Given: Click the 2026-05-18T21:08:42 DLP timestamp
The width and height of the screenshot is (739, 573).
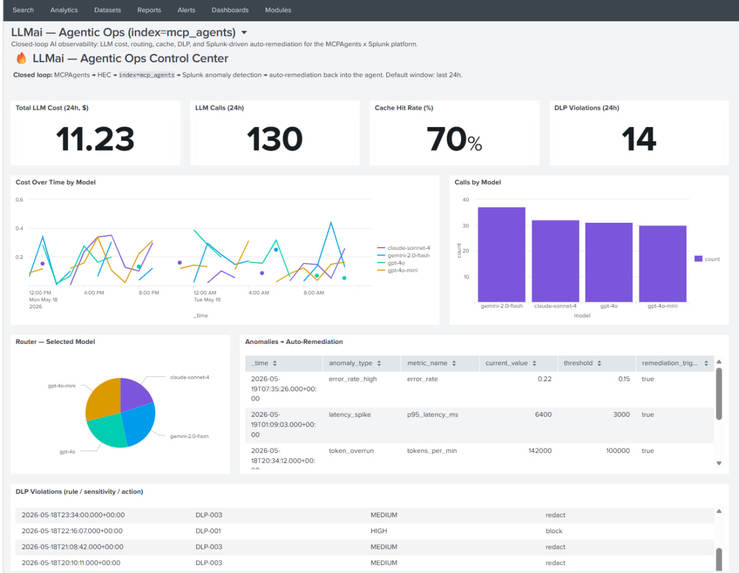Looking at the screenshot, I should tap(73, 547).
